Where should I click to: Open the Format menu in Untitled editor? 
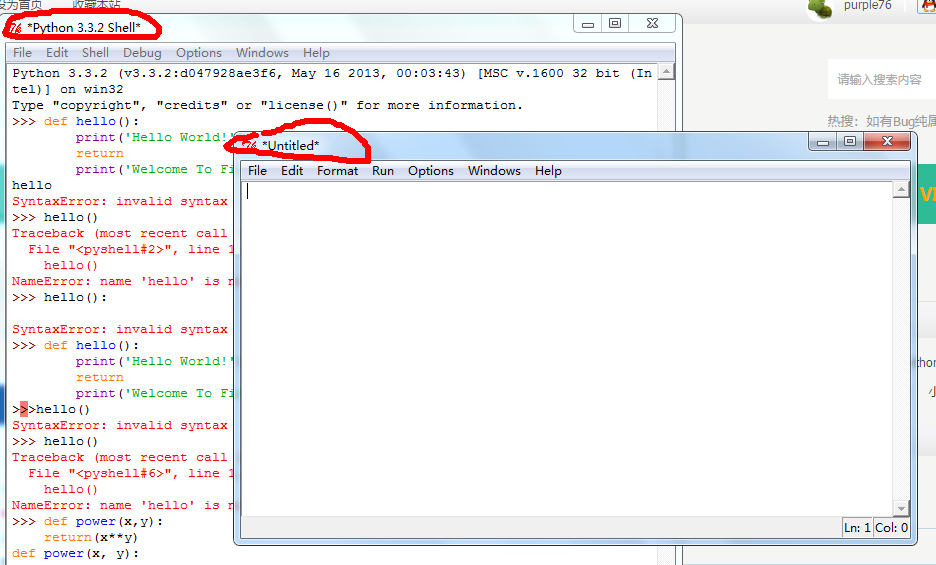[337, 171]
